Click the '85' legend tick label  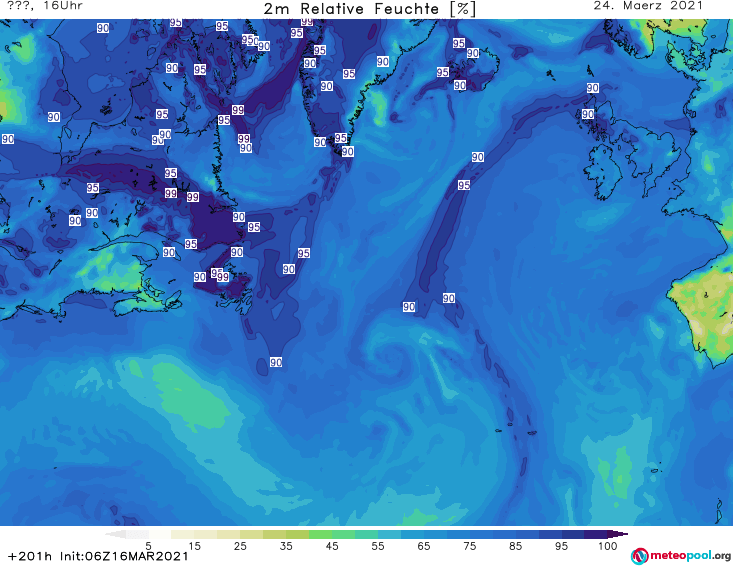point(515,546)
